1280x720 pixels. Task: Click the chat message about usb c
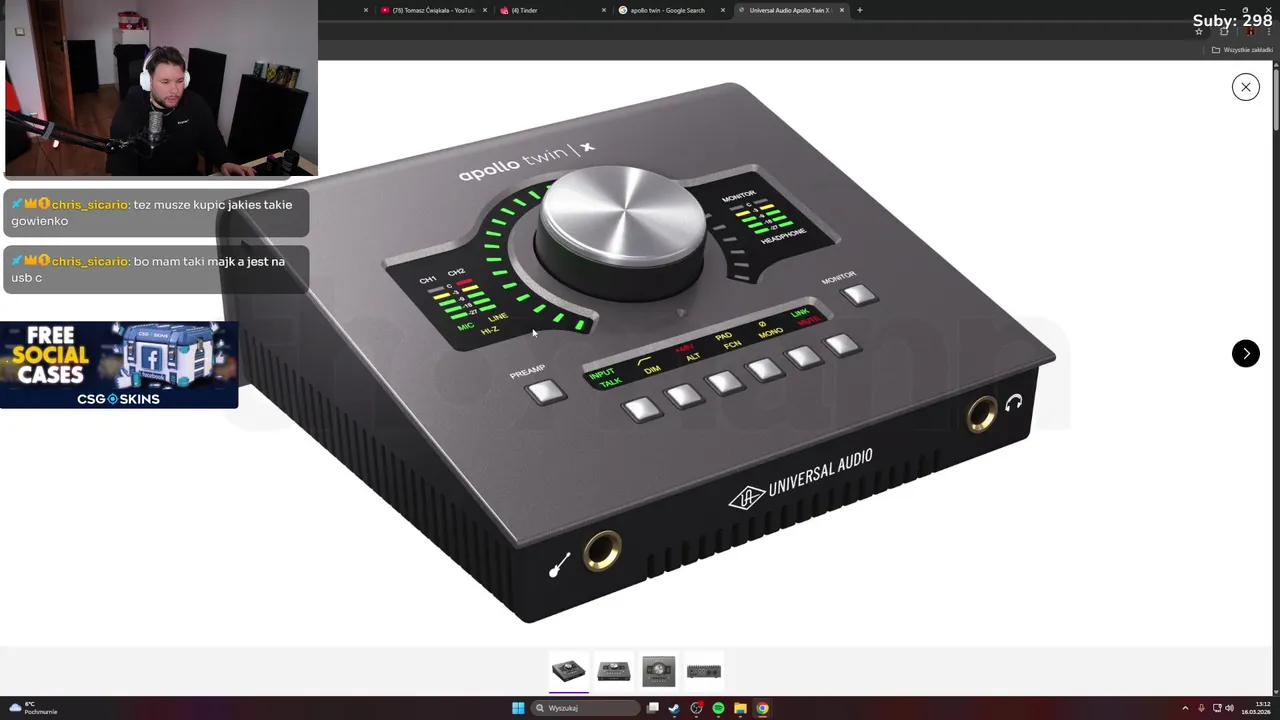tap(156, 269)
